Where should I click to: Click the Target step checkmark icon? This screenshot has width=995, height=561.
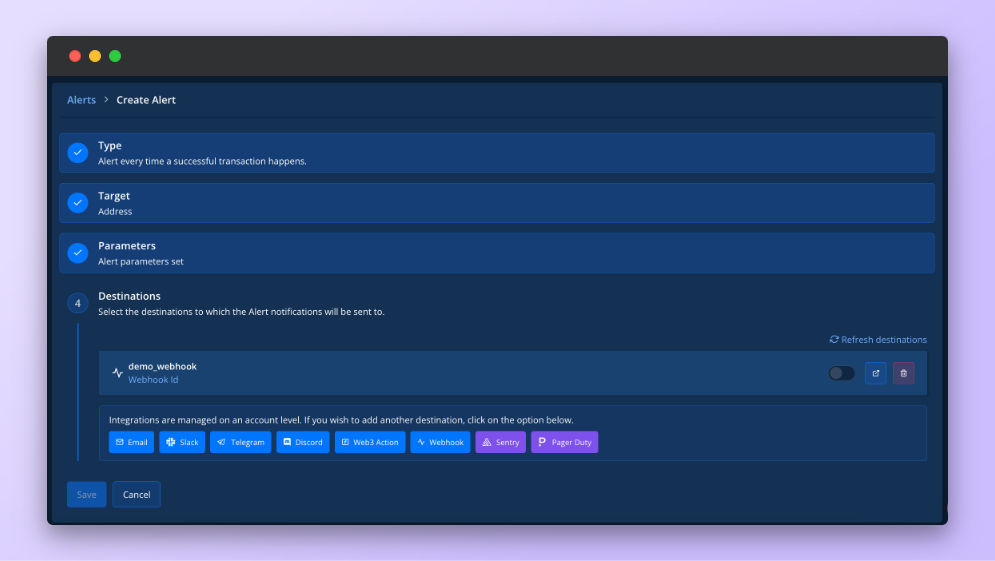click(78, 203)
